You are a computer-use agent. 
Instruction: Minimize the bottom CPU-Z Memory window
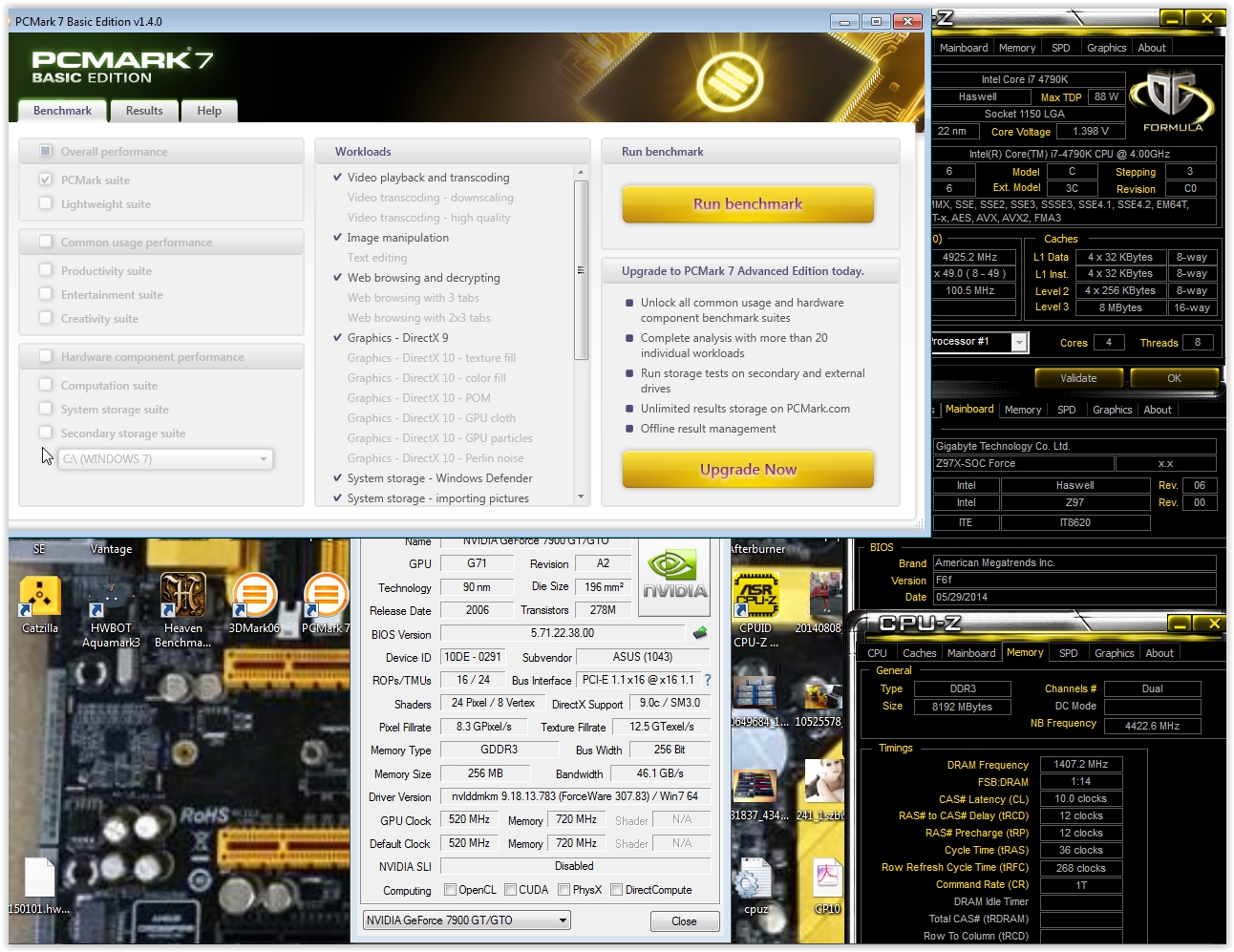pos(1181,624)
